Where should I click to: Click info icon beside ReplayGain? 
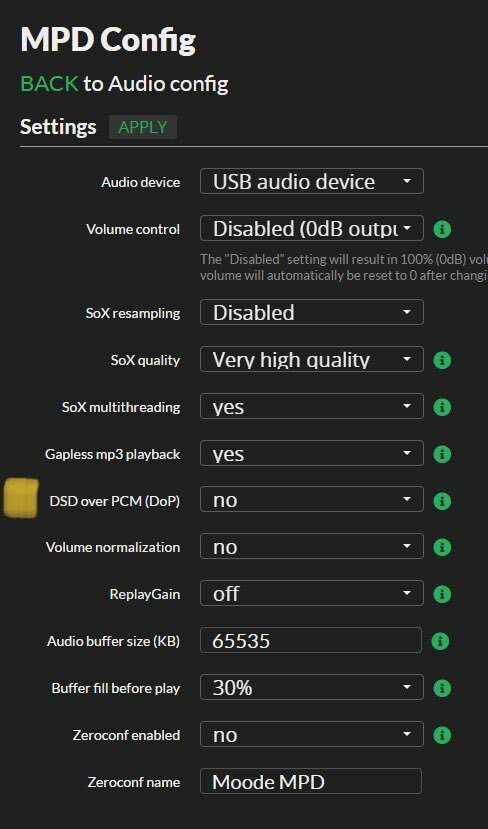(442, 594)
